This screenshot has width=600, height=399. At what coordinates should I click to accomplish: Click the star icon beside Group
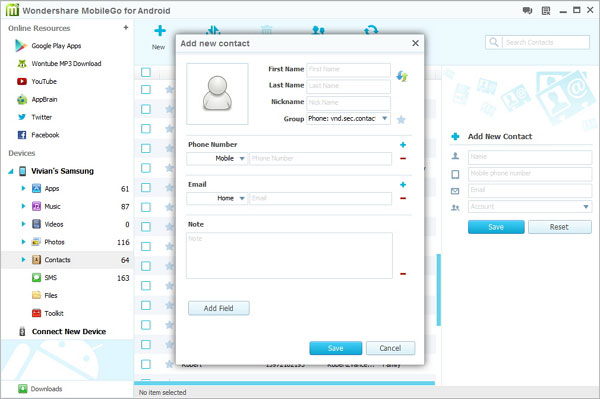click(x=401, y=120)
